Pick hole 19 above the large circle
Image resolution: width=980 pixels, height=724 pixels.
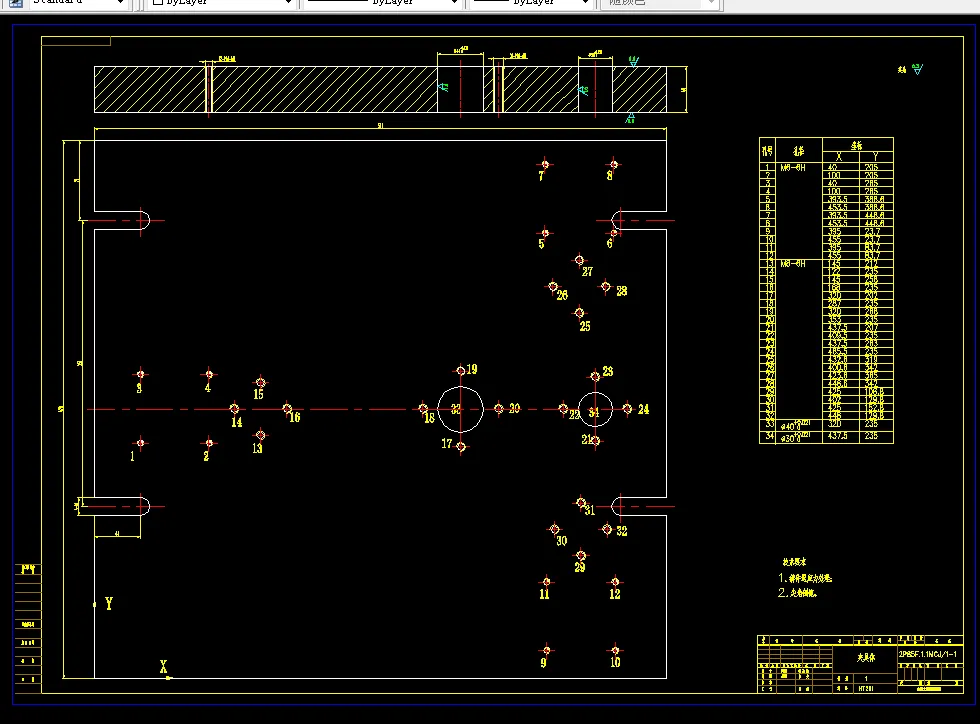[x=461, y=371]
